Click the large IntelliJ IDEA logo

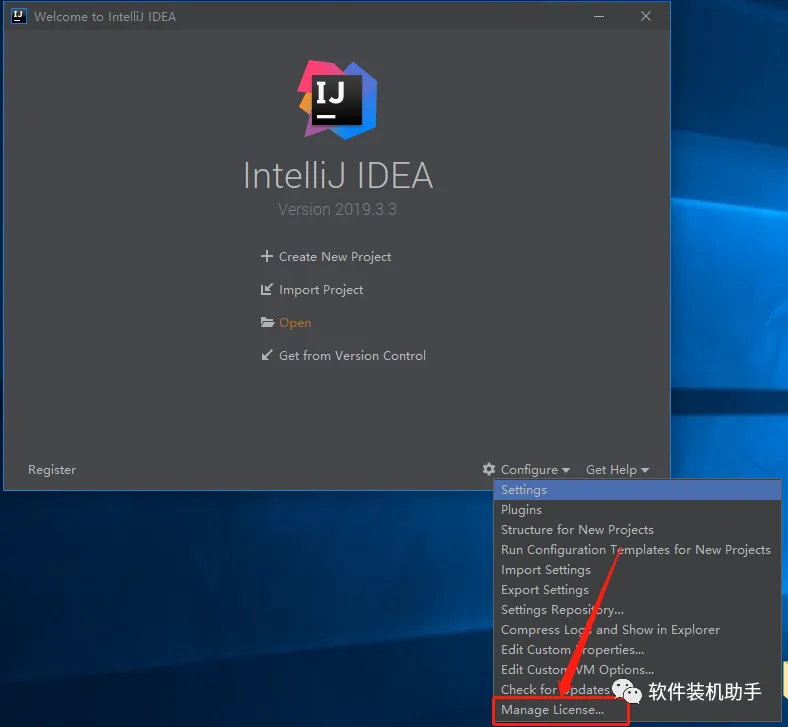click(337, 100)
